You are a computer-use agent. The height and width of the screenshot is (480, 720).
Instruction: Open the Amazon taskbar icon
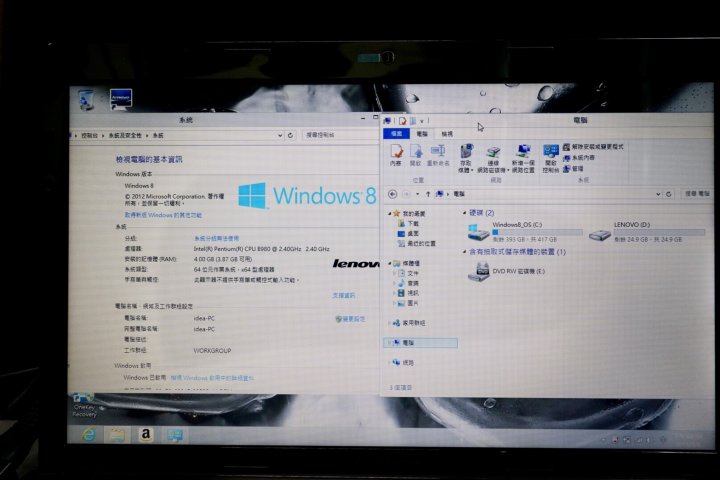(146, 435)
